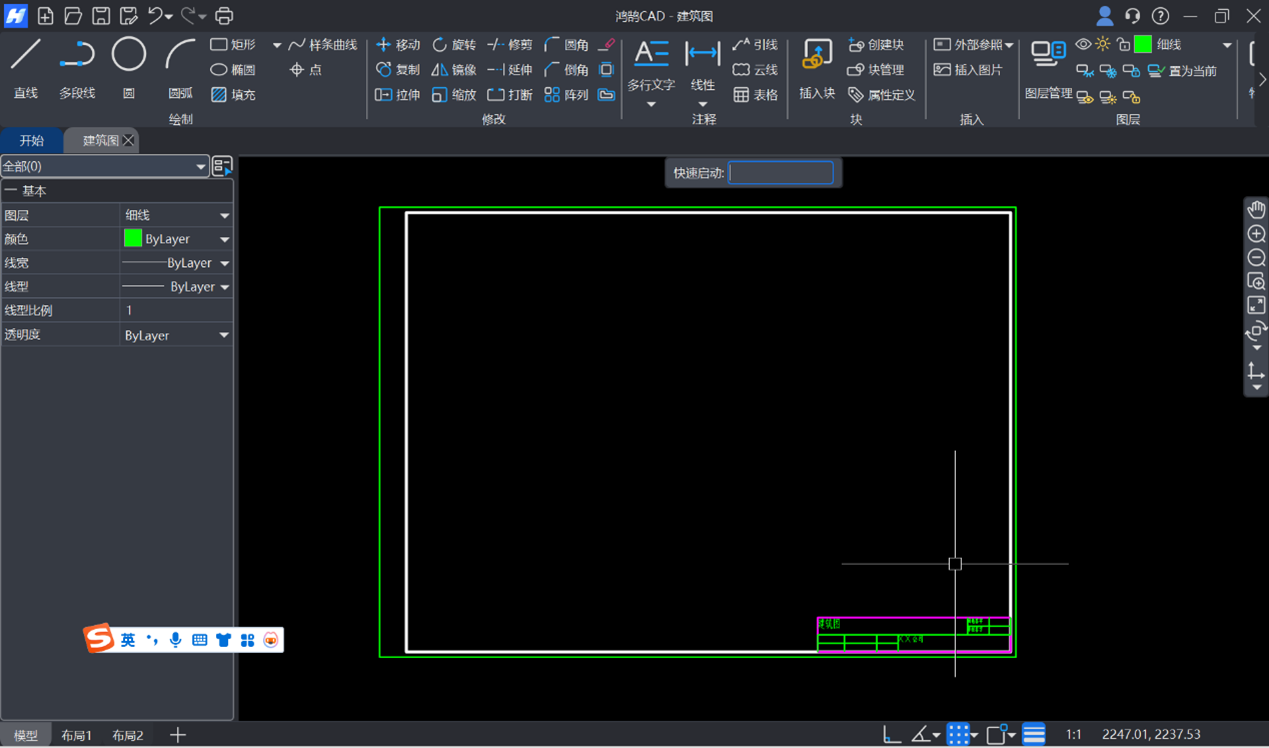Choose the 圆弧 arc tool
The width and height of the screenshot is (1269, 748).
tap(180, 66)
